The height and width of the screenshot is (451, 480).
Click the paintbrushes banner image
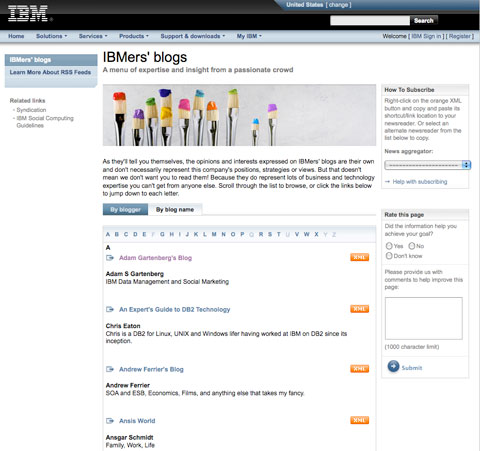[239, 115]
